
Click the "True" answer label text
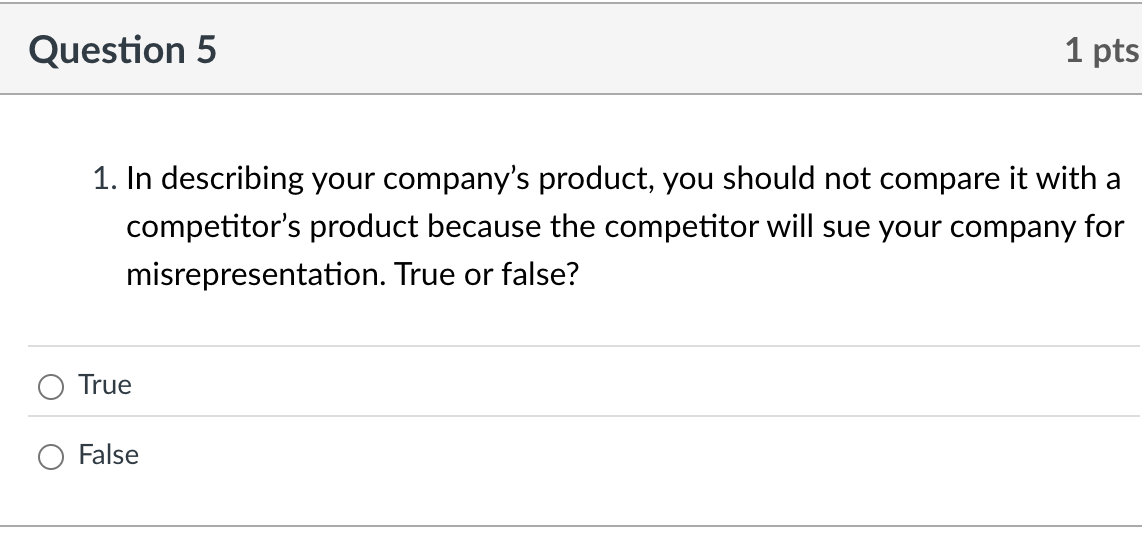(105, 385)
